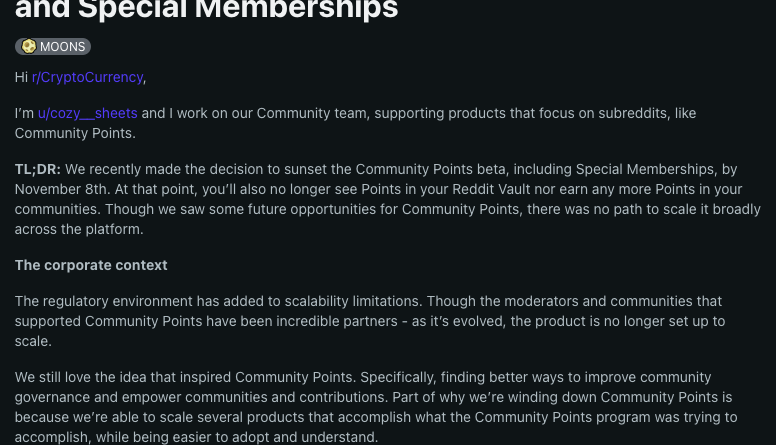Click the "The corporate context" heading

91,265
